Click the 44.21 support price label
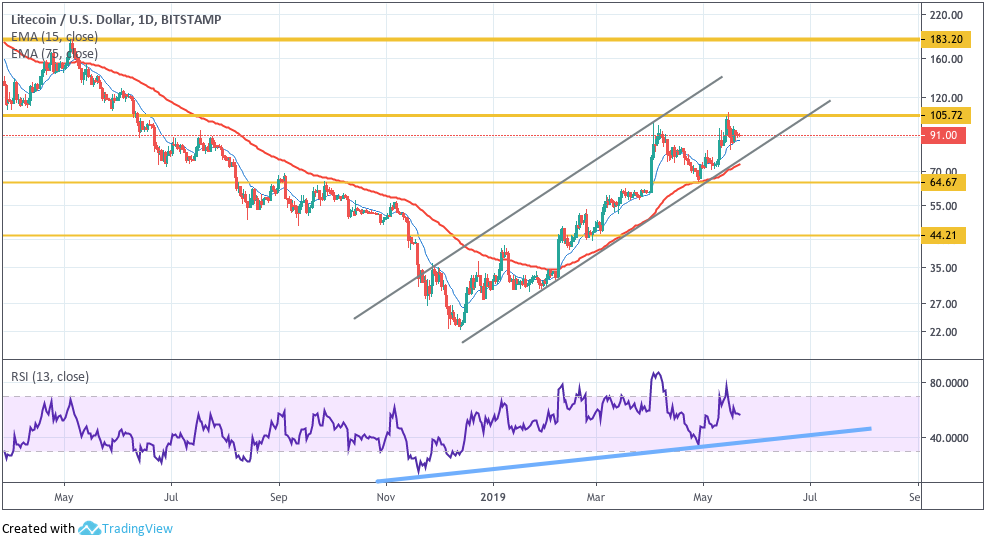This screenshot has width=987, height=546. (943, 236)
